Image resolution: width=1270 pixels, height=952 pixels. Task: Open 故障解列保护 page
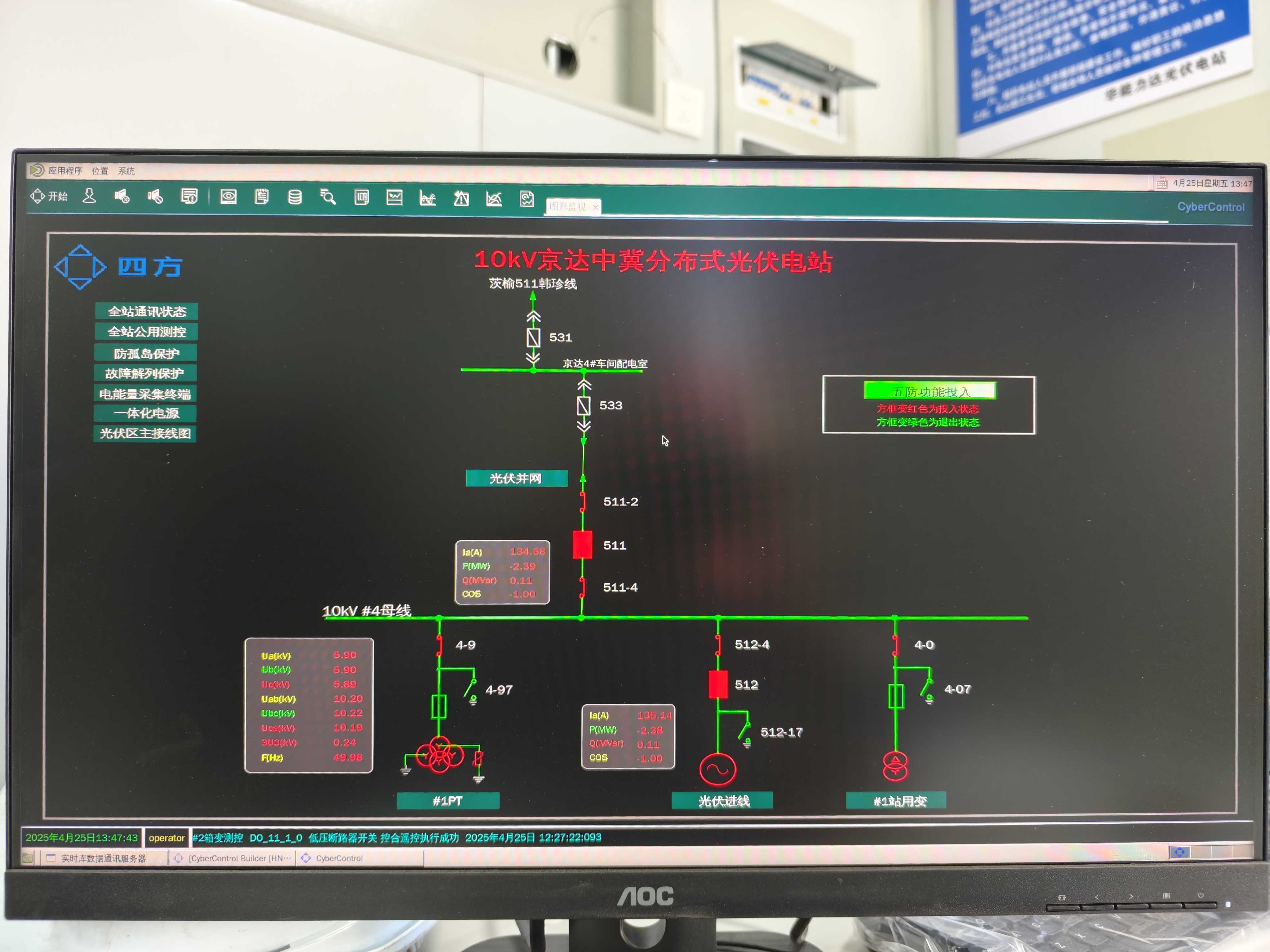145,373
